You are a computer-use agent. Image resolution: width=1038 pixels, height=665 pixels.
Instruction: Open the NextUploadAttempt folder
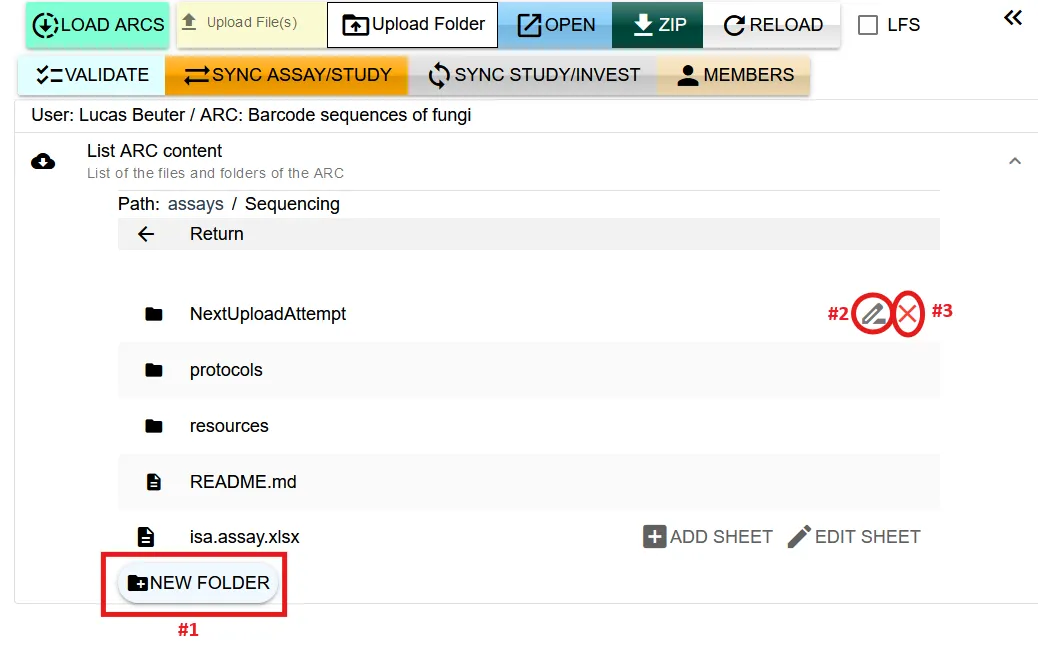tap(267, 314)
